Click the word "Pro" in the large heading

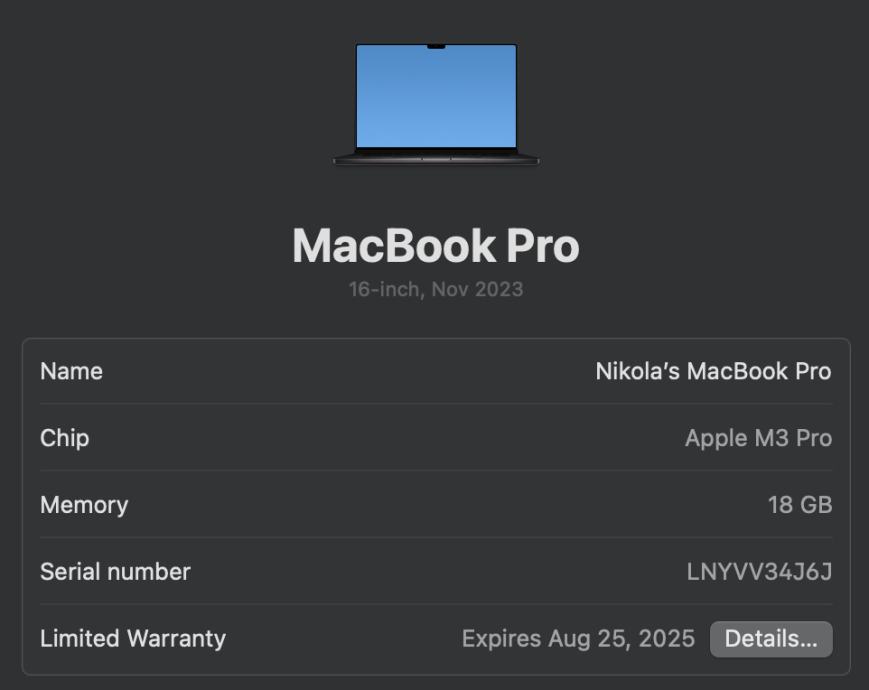point(542,246)
